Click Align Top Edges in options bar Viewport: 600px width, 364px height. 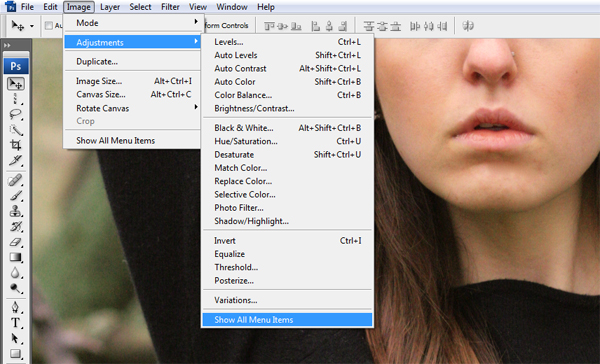269,26
